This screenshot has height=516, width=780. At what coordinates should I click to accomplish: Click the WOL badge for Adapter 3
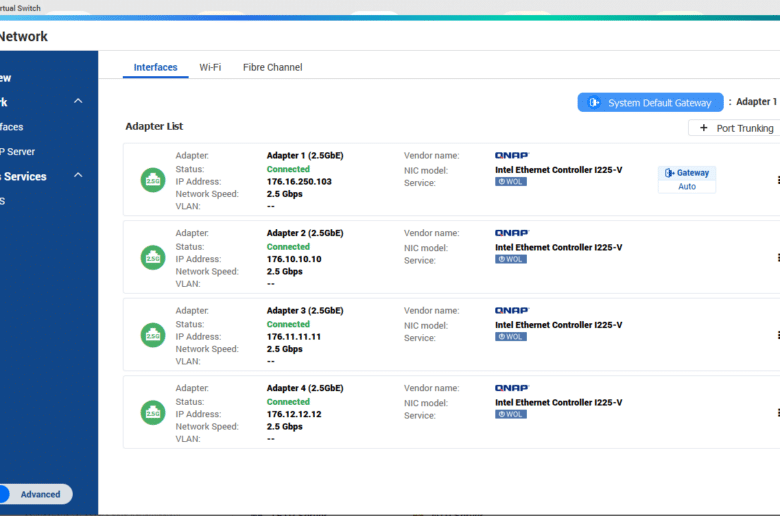coord(510,337)
